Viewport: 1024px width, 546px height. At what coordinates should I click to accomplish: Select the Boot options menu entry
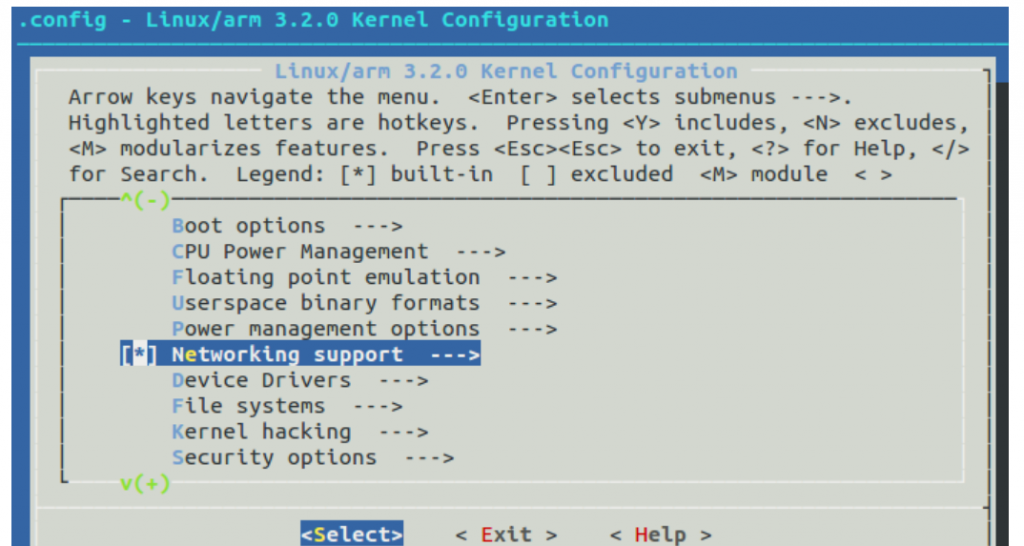point(248,226)
